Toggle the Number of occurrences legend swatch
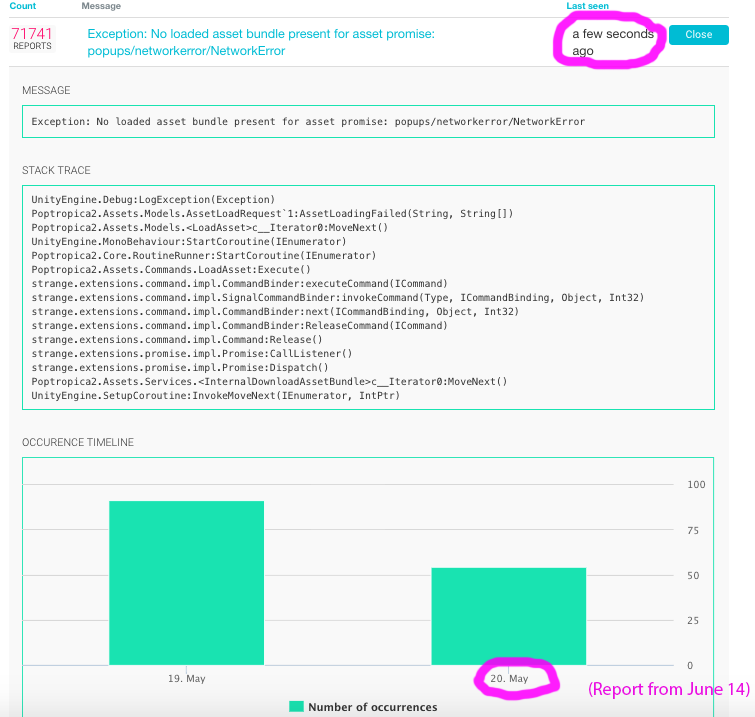 (296, 706)
